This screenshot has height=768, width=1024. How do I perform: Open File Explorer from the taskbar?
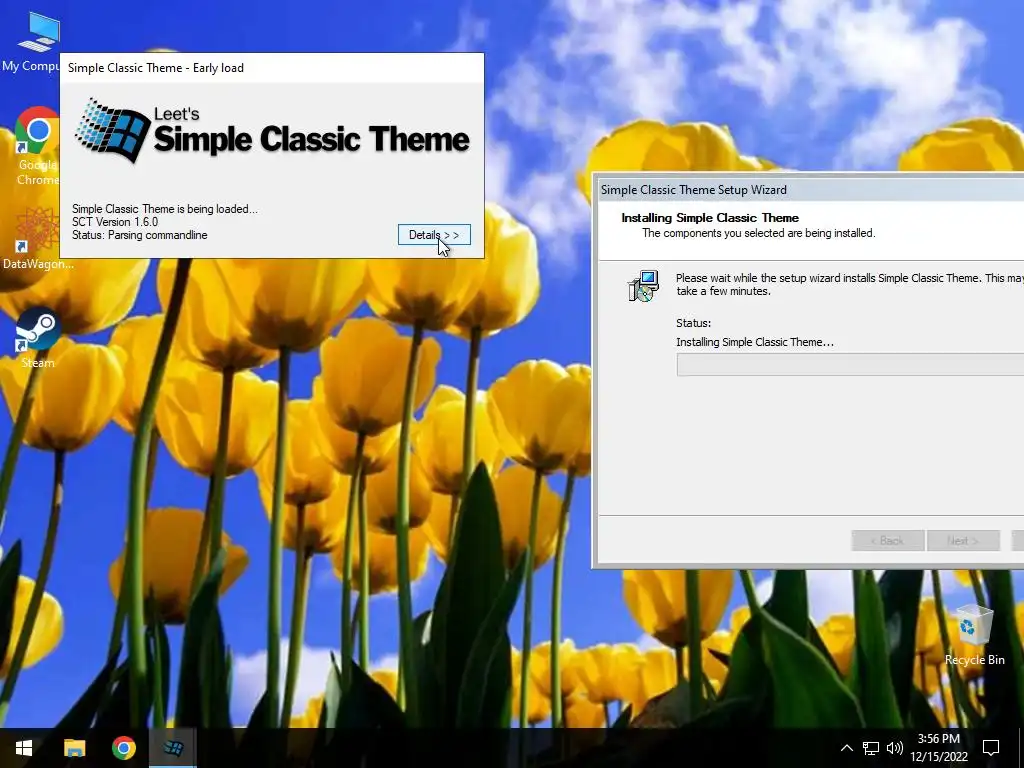click(74, 748)
